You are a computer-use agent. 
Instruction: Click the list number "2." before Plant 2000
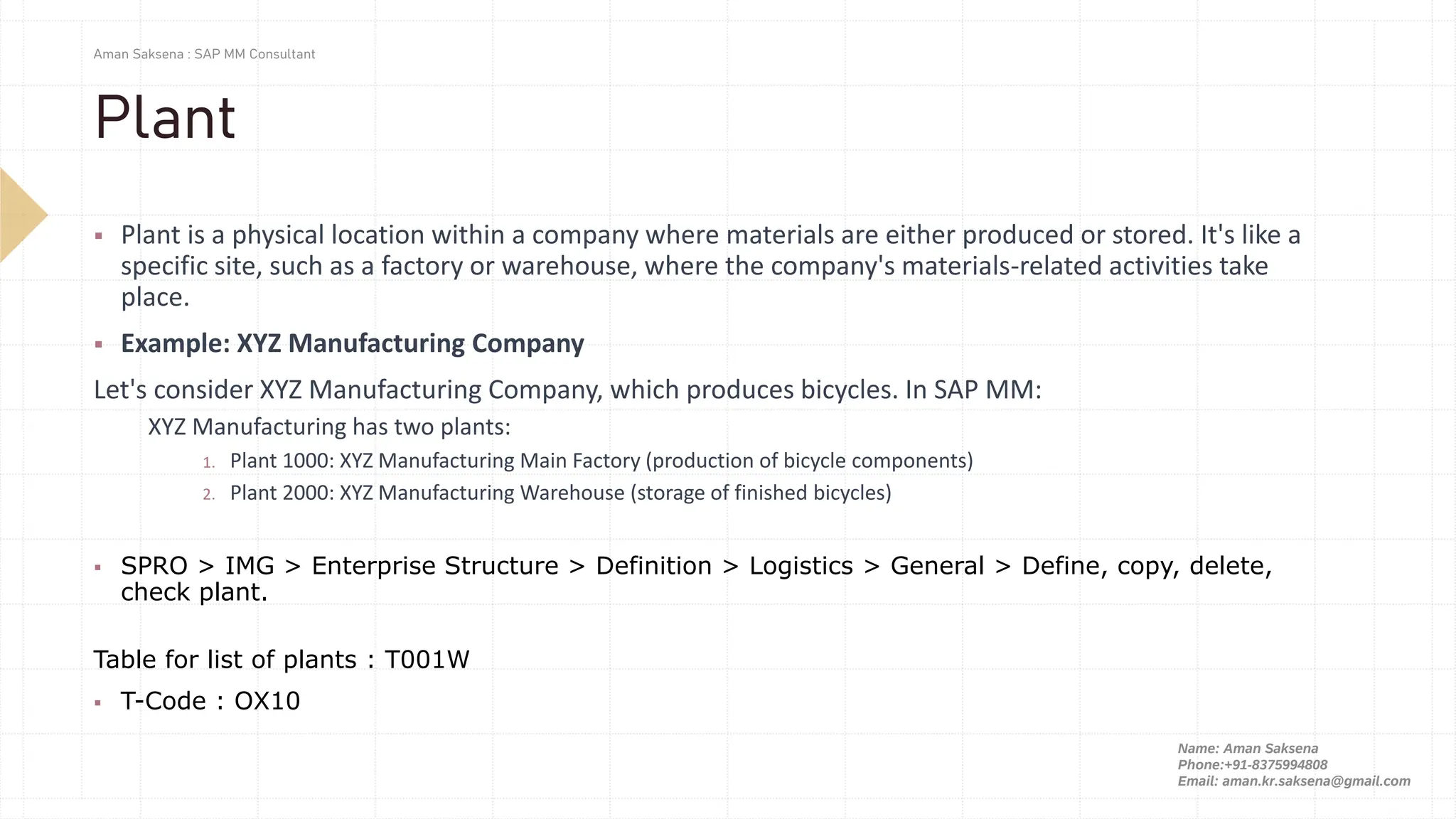(208, 495)
